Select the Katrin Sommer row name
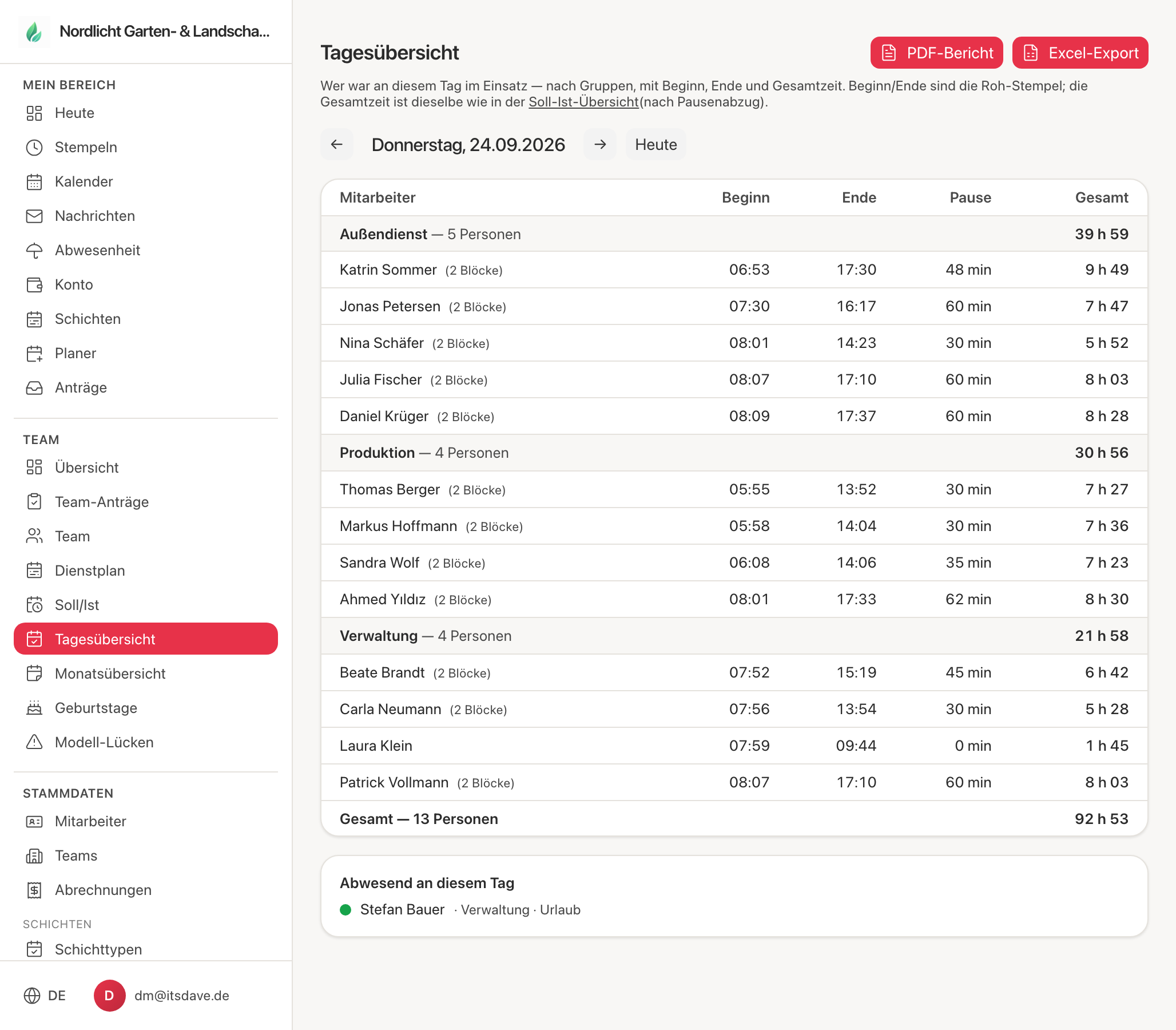 click(388, 270)
